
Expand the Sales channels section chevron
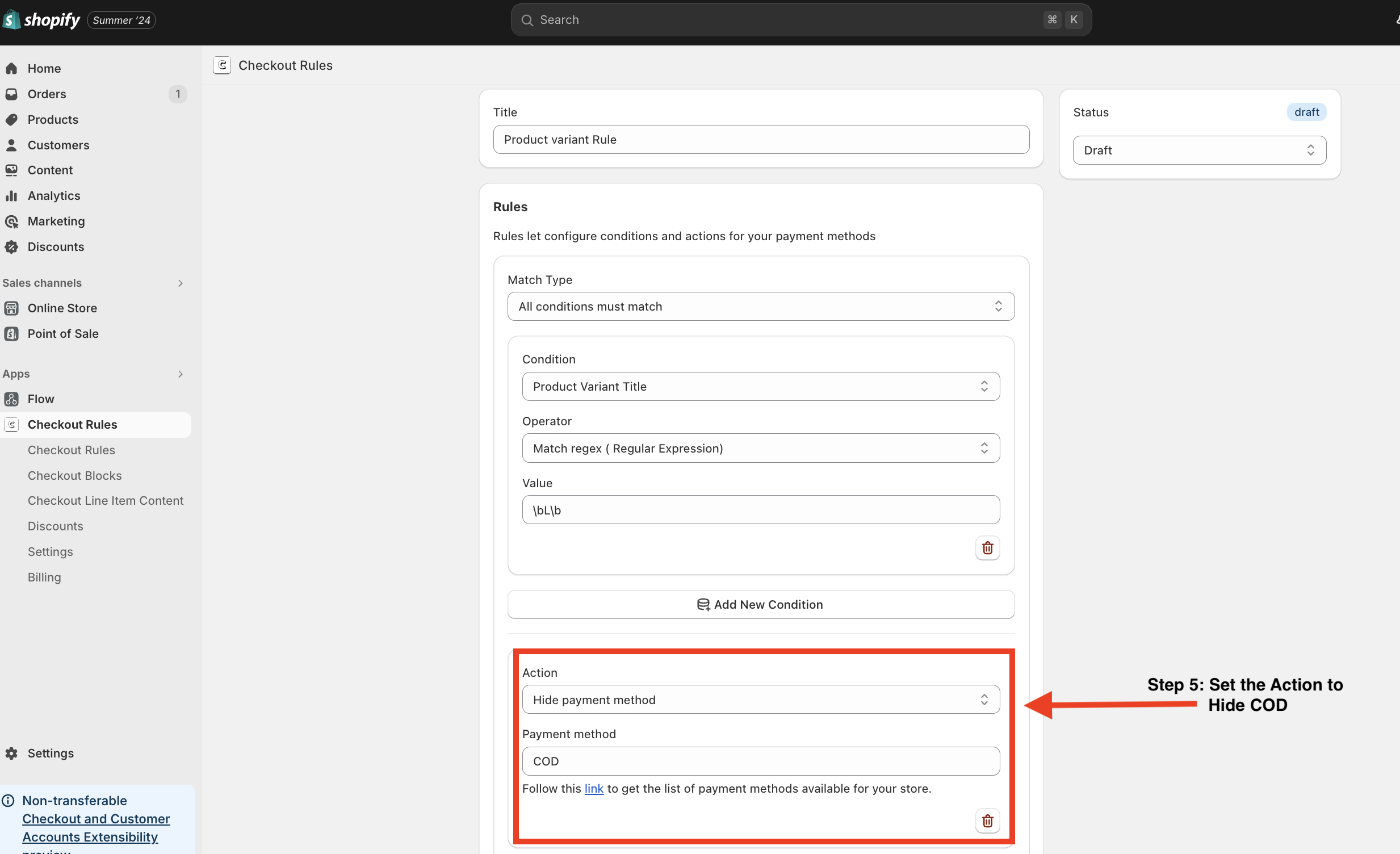click(180, 283)
